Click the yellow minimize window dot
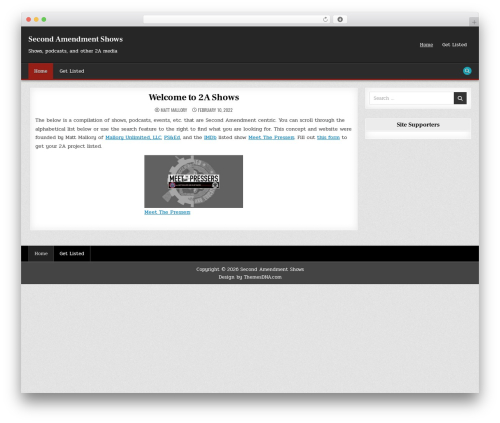Screen dimensions: 500x423 36,19
